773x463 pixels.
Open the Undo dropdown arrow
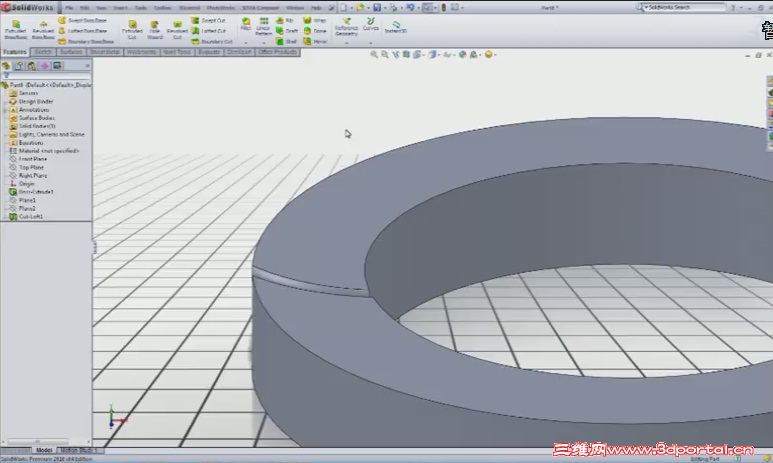point(418,8)
